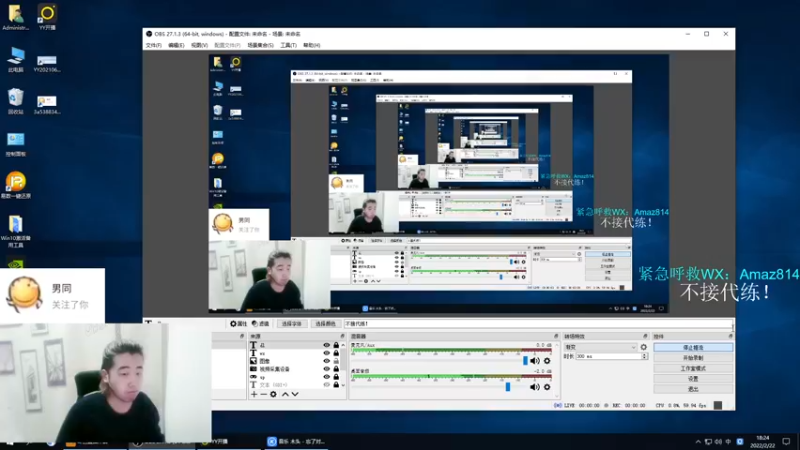Move selected source up
The image size is (800, 450).
(285, 394)
